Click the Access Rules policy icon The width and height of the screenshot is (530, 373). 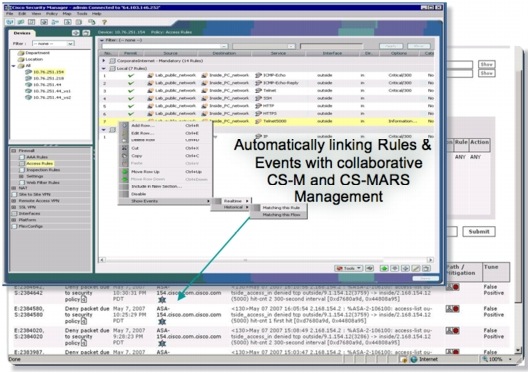22,164
